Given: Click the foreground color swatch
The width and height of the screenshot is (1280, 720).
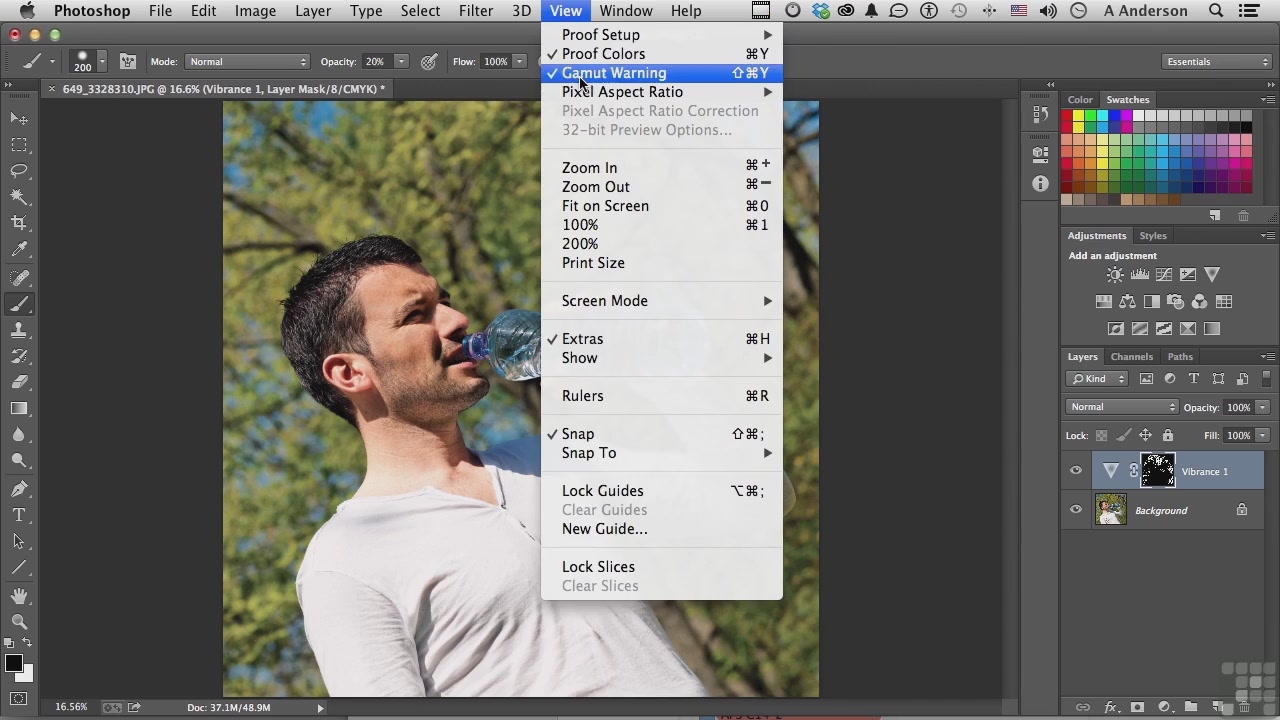Looking at the screenshot, I should coord(13,664).
